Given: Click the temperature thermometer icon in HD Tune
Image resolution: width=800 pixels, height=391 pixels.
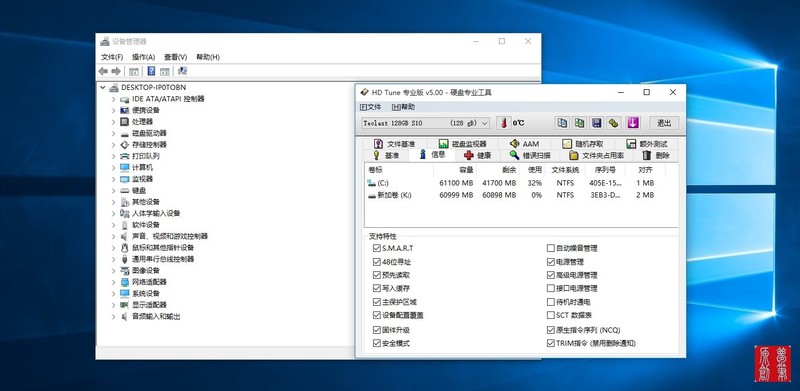Looking at the screenshot, I should [x=504, y=123].
